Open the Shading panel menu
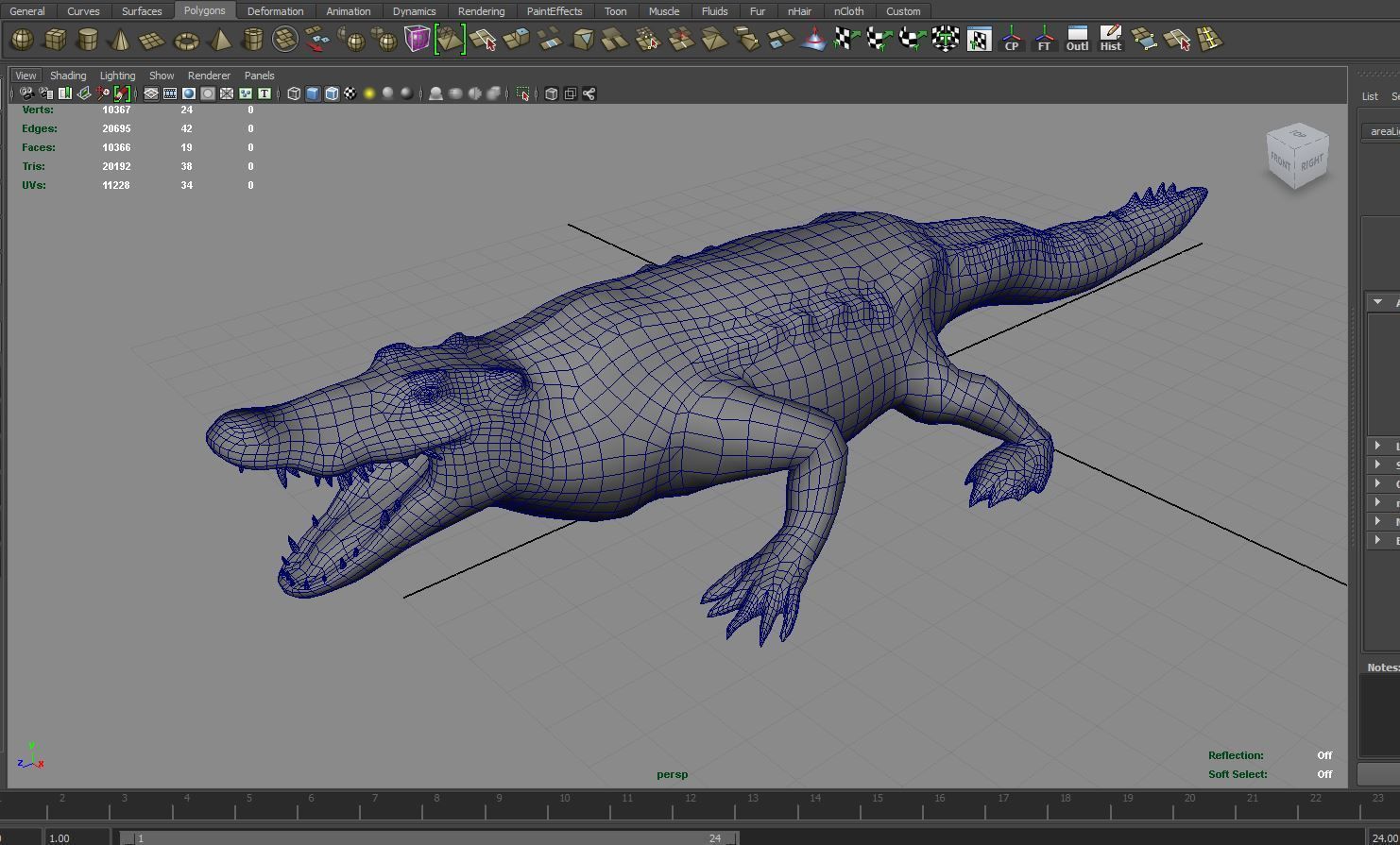The height and width of the screenshot is (845, 1400). pyautogui.click(x=67, y=76)
